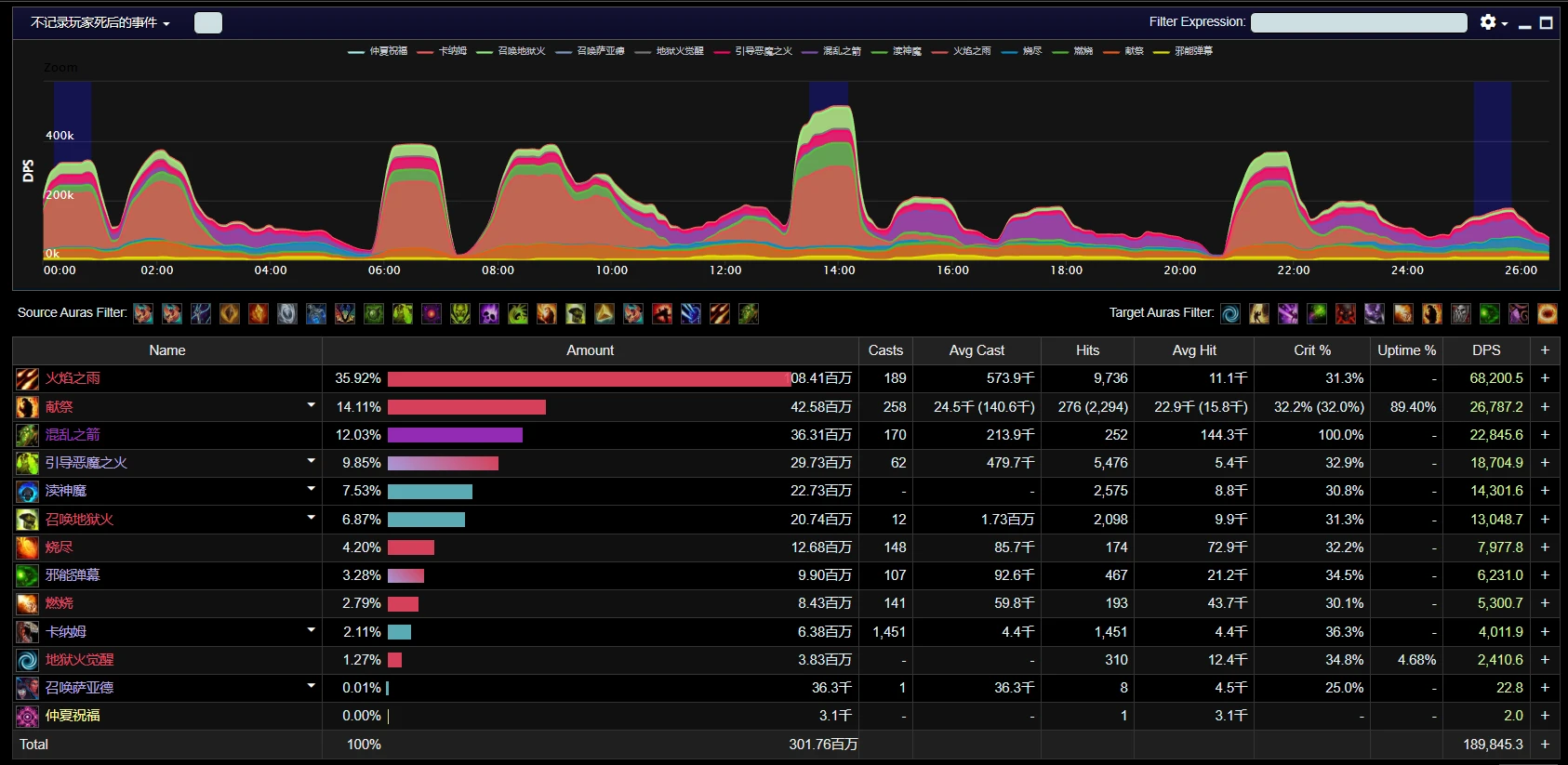Click the plus button on the 火焰之雨 row
The height and width of the screenshot is (765, 1568).
tap(1545, 378)
